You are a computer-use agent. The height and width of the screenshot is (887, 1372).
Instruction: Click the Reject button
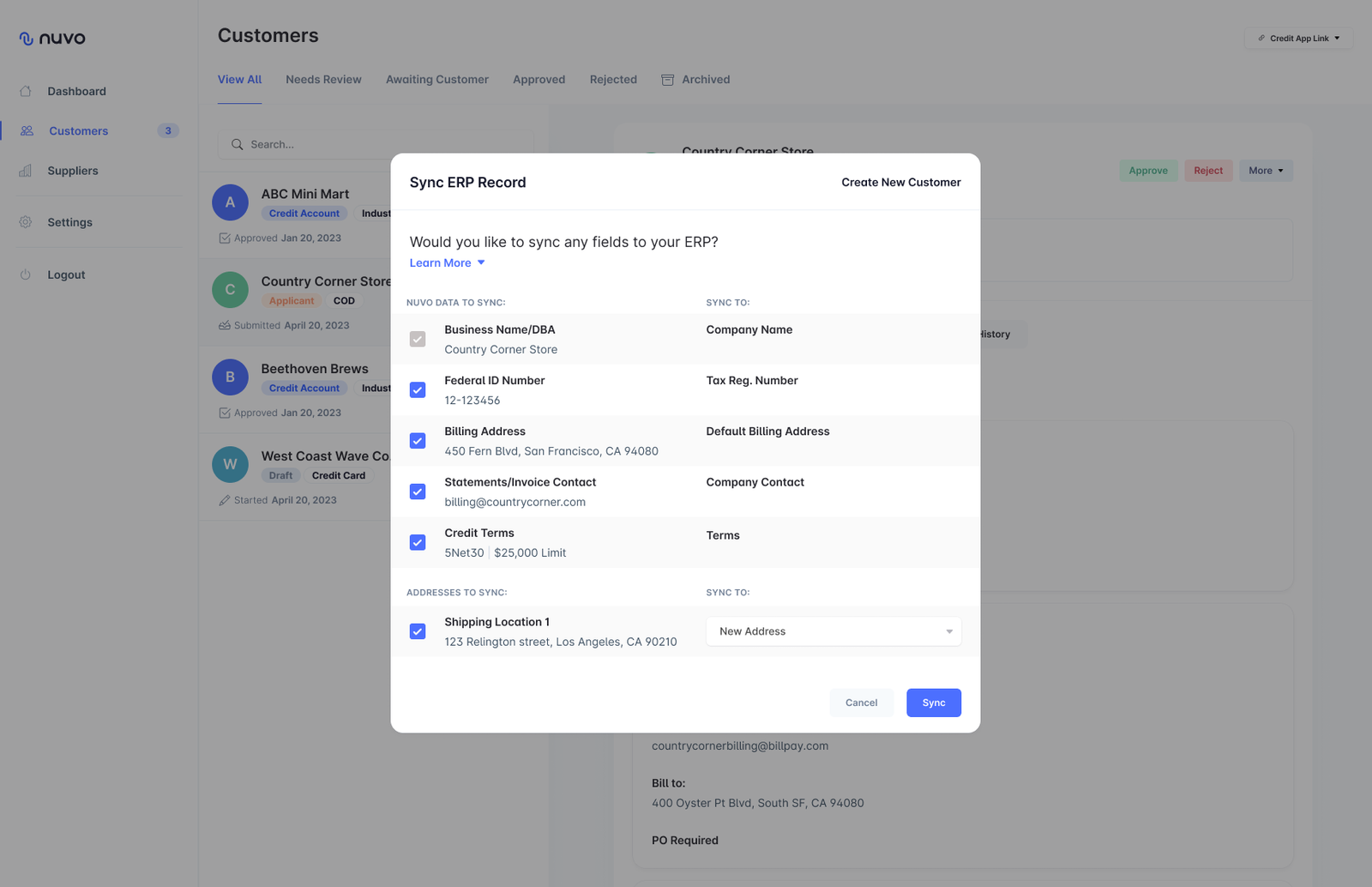tap(1208, 171)
